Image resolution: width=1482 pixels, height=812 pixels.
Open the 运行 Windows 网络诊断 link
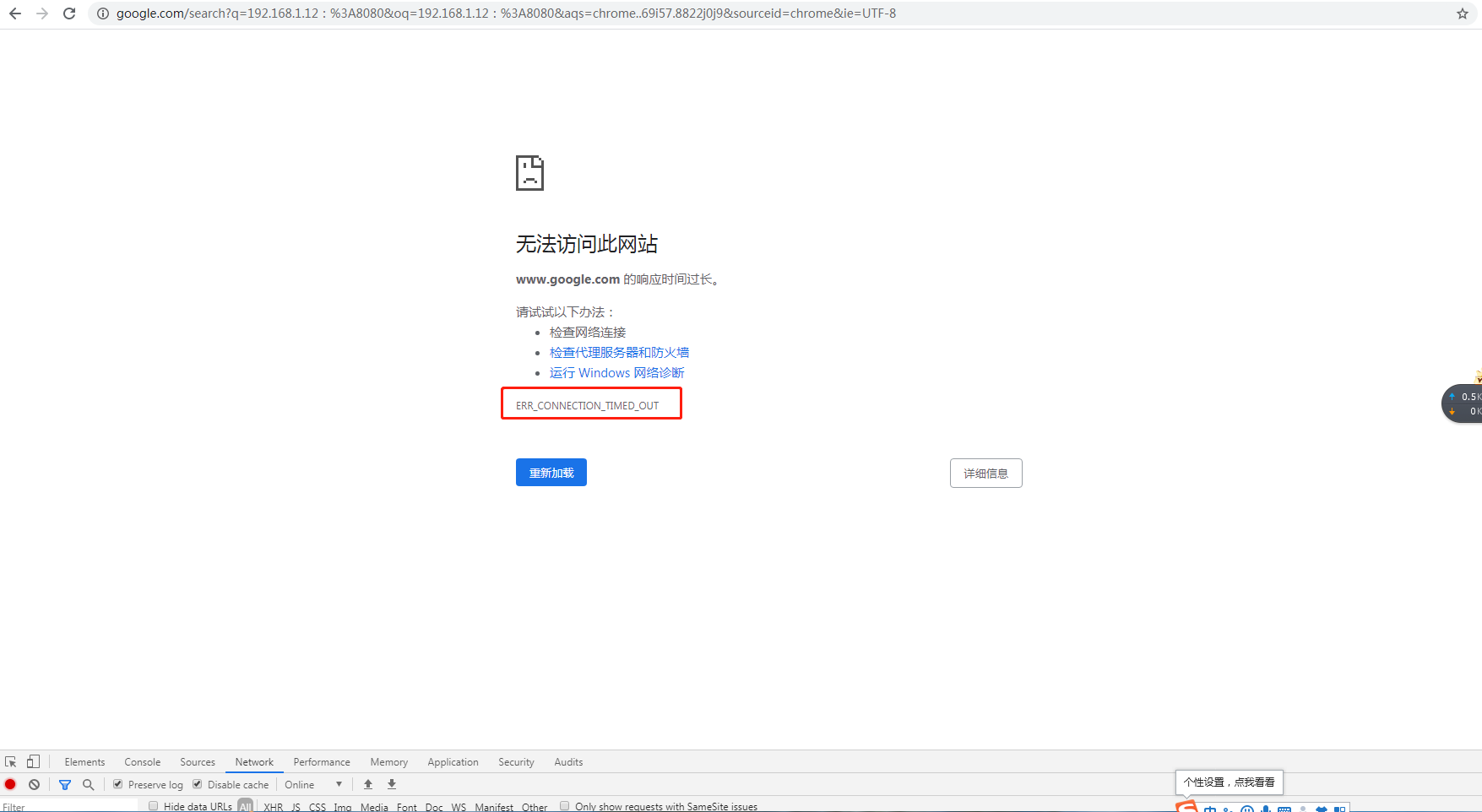click(617, 373)
